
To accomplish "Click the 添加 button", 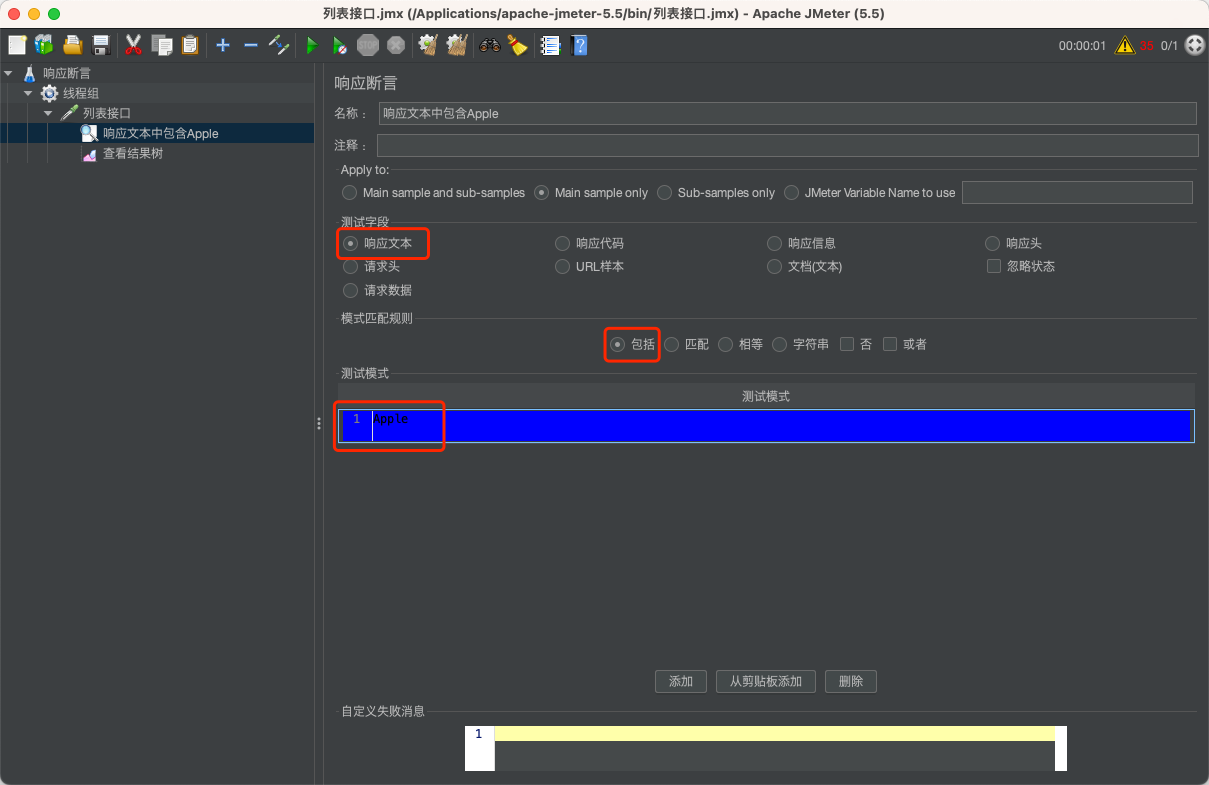I will [681, 681].
